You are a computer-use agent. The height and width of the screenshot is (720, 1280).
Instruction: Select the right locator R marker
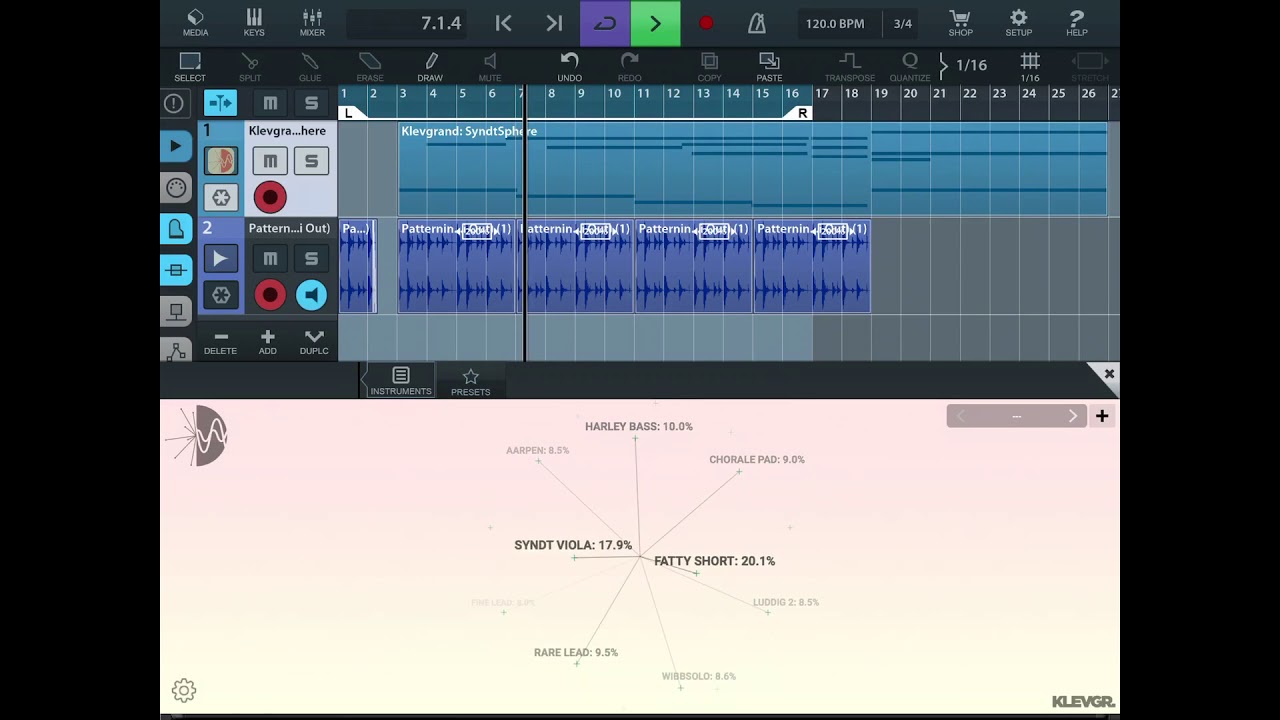coord(800,113)
